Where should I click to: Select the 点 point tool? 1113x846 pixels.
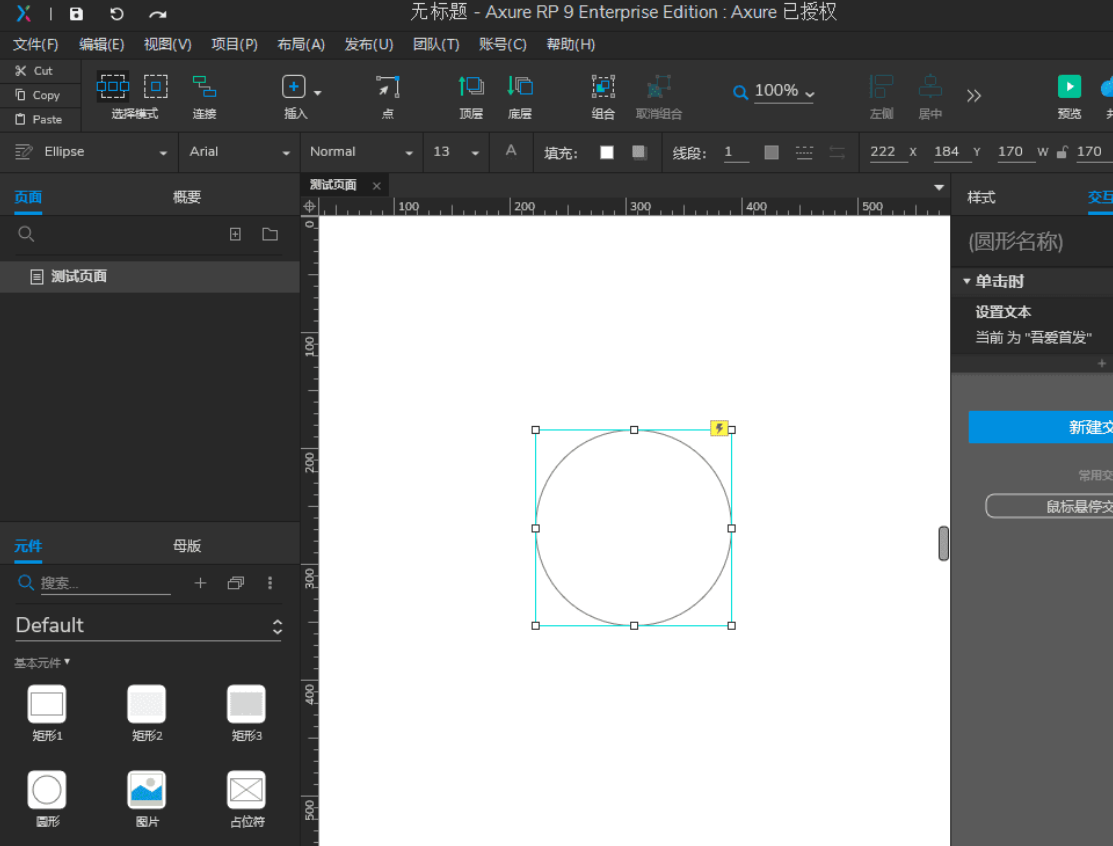click(x=387, y=87)
